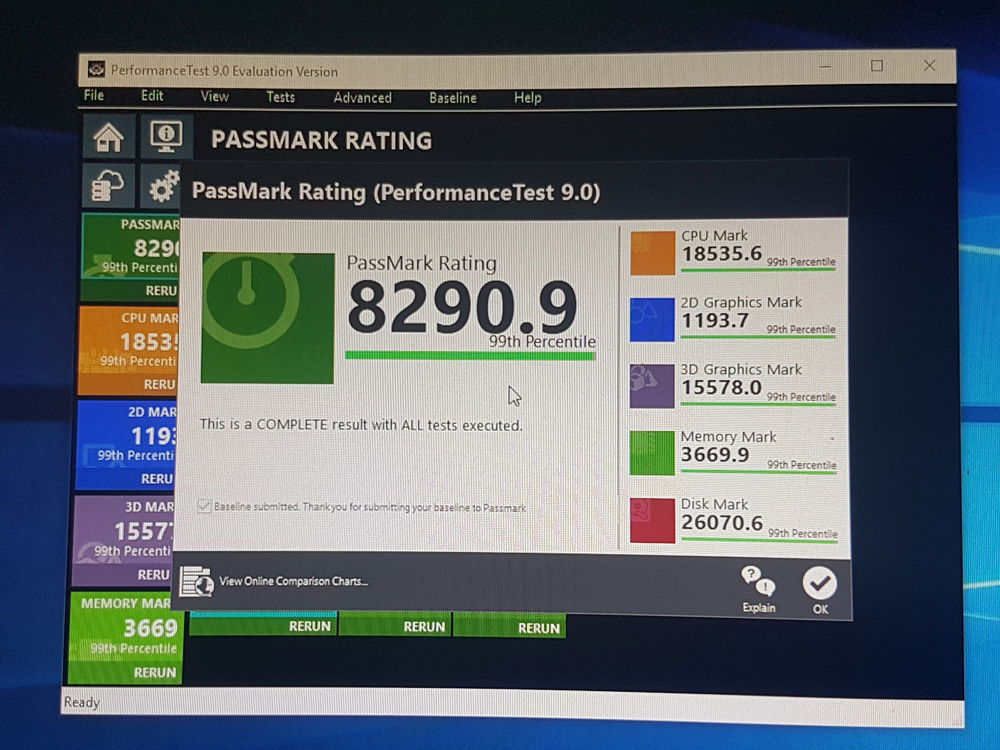This screenshot has width=1000, height=750.
Task: Click View Online Comparison Charts link
Action: (293, 581)
